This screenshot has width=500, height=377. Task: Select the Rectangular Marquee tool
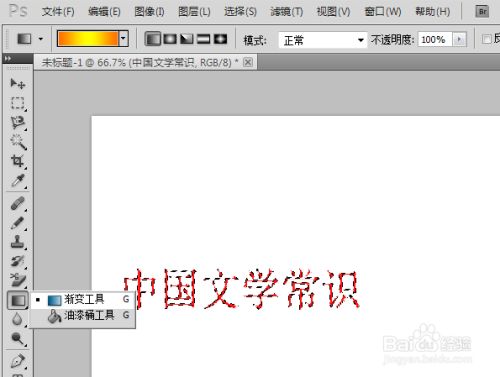click(x=18, y=103)
